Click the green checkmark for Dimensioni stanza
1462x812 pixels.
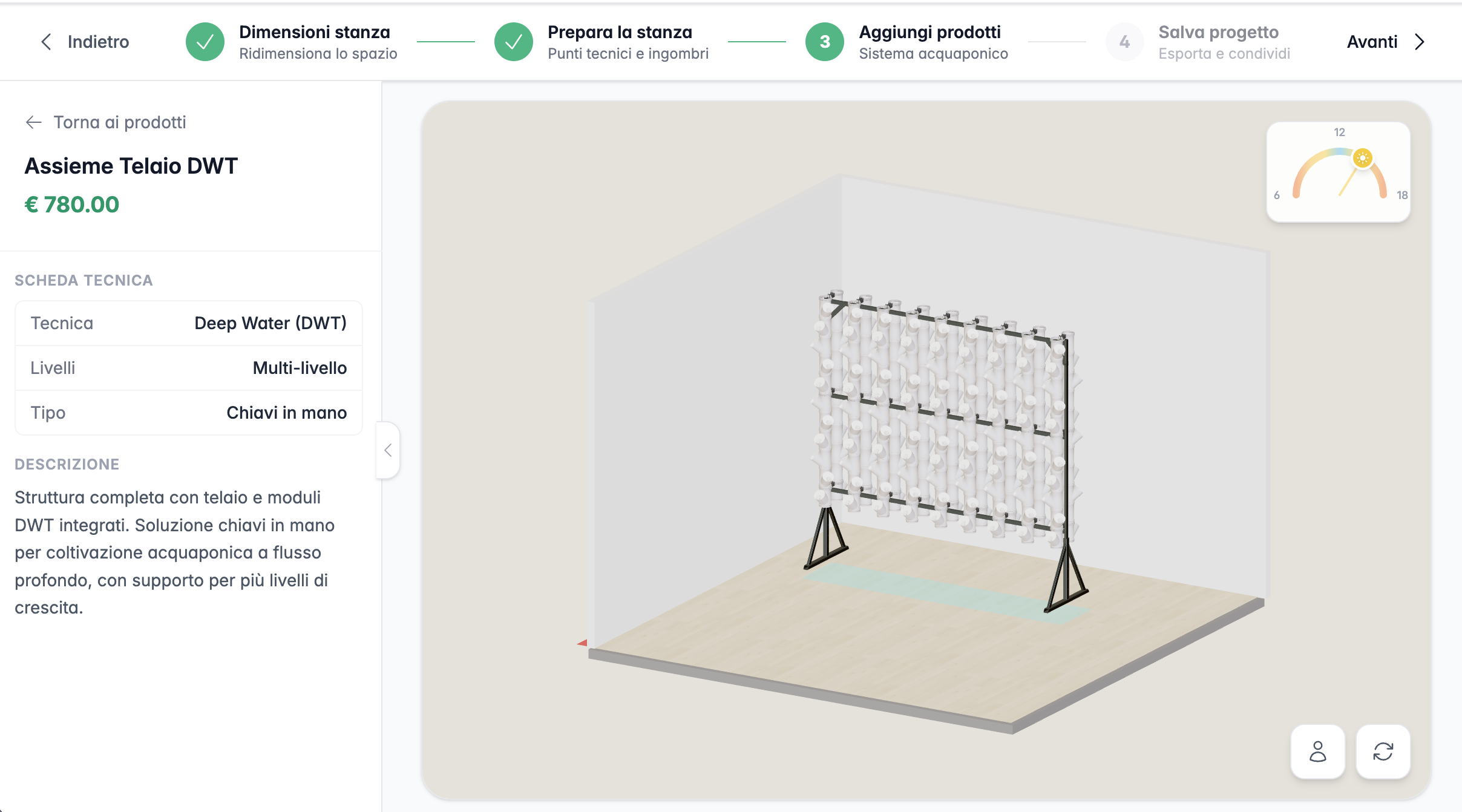point(205,42)
